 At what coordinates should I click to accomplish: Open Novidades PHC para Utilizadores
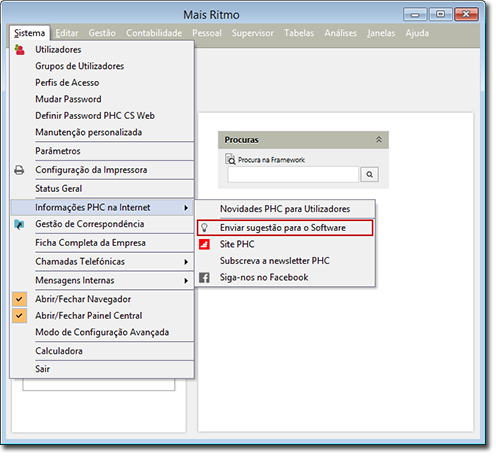(x=285, y=209)
